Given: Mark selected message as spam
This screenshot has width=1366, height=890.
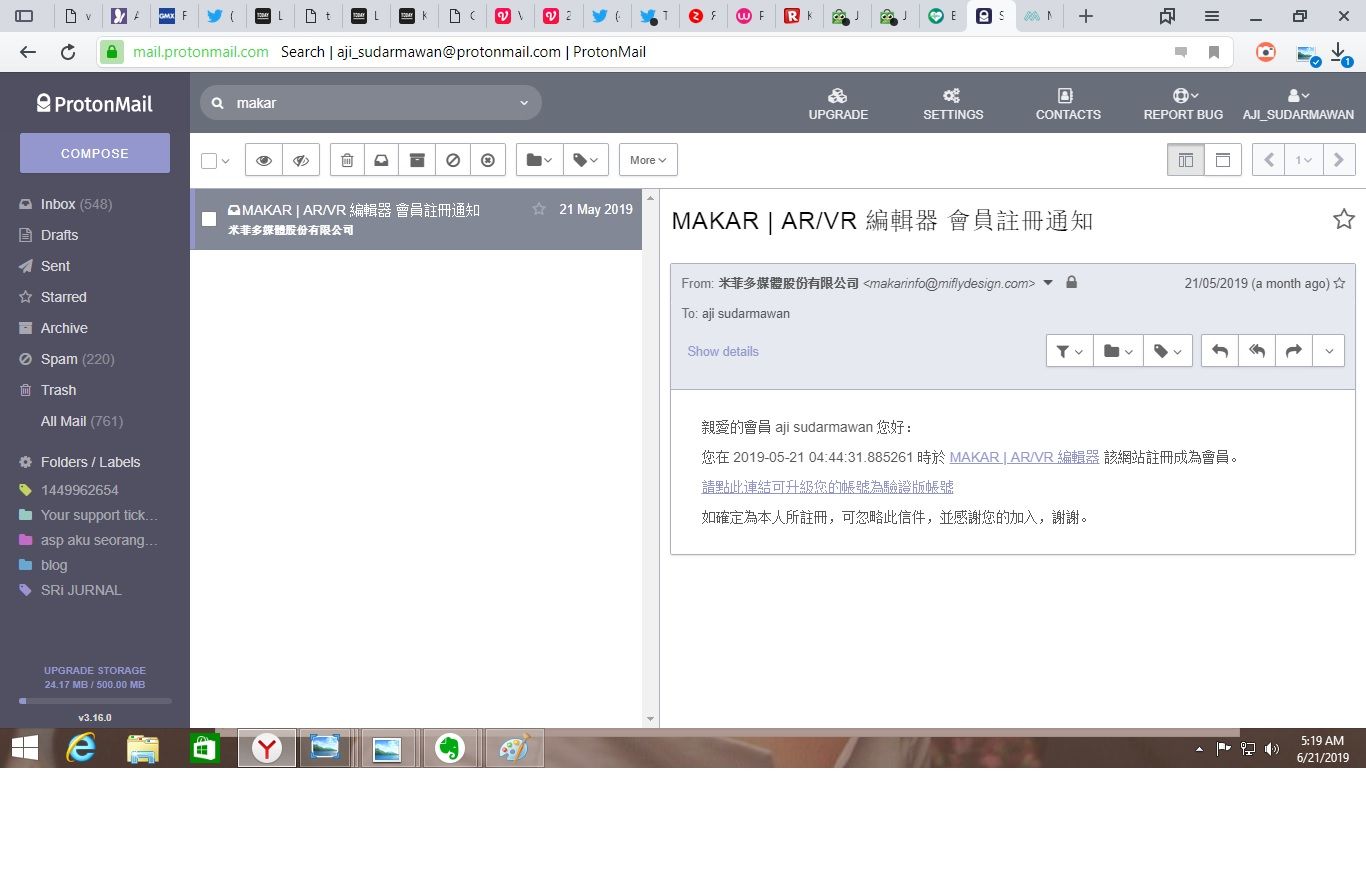Looking at the screenshot, I should tap(453, 160).
